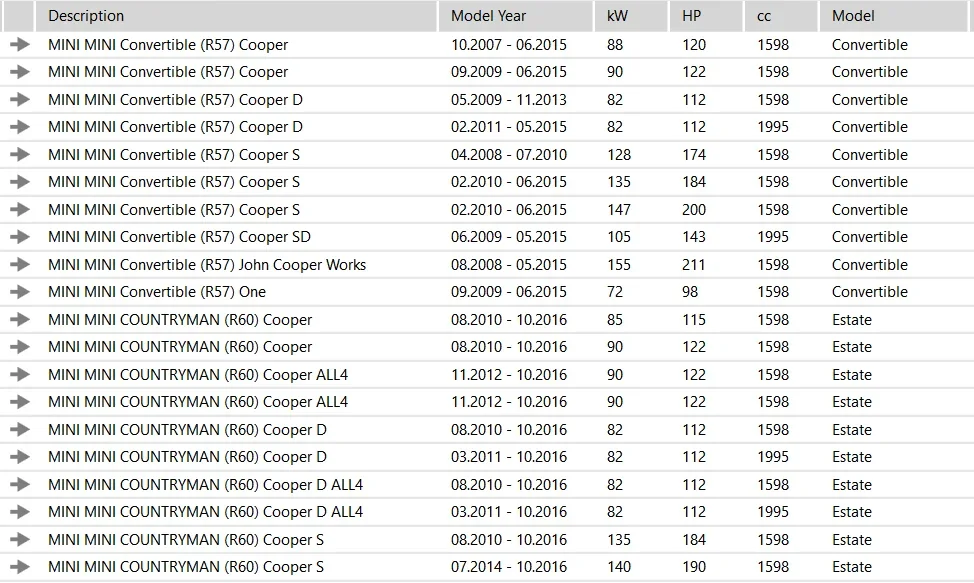Select the kW value '155'

pos(619,264)
